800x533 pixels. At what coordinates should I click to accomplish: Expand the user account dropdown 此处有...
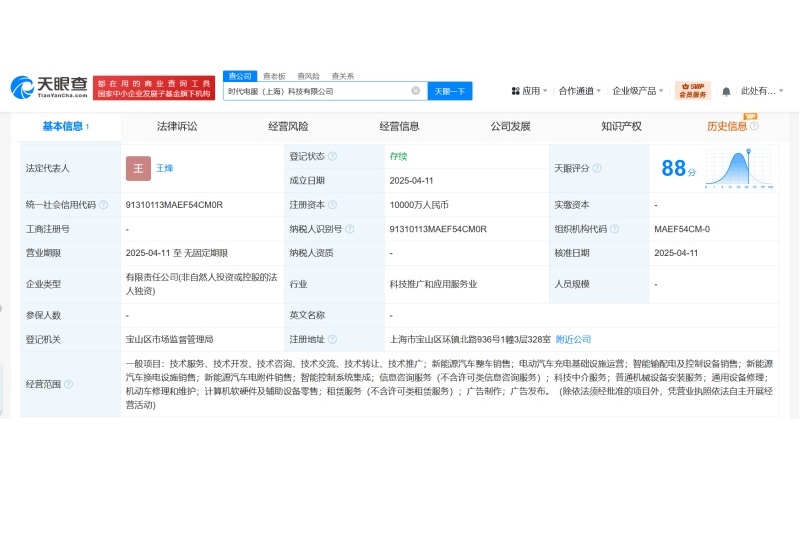click(x=762, y=91)
